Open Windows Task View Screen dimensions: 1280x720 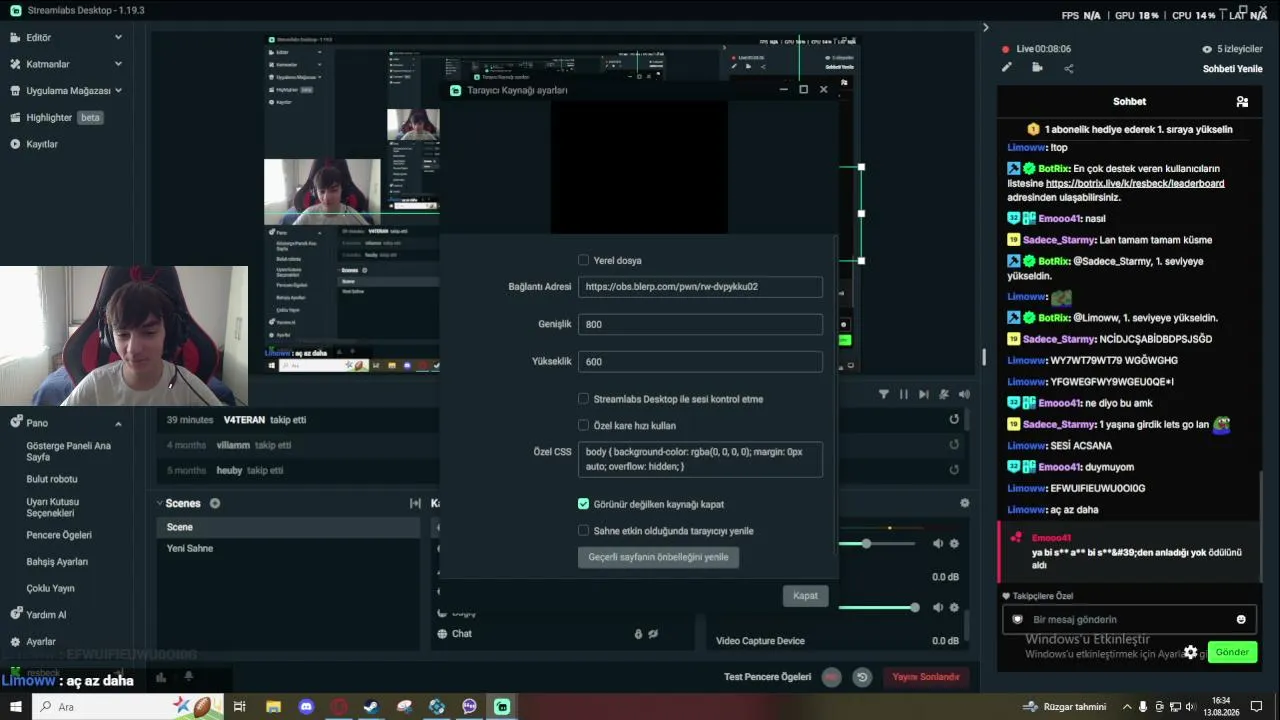pyautogui.click(x=240, y=707)
